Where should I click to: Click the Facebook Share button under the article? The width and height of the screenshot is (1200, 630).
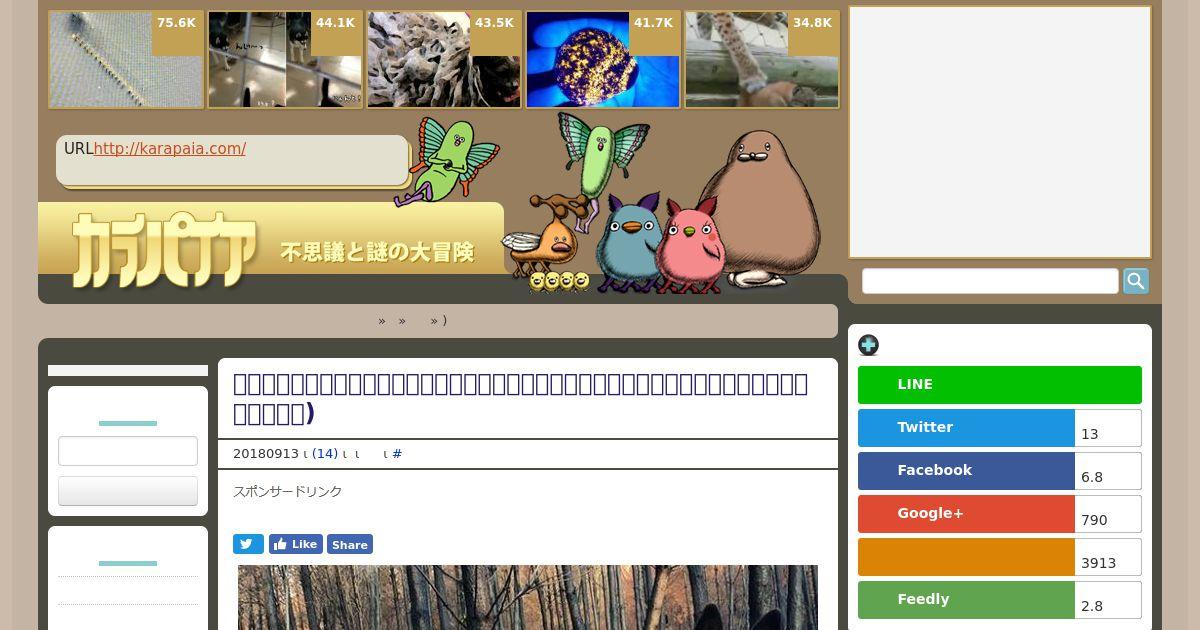coord(350,544)
